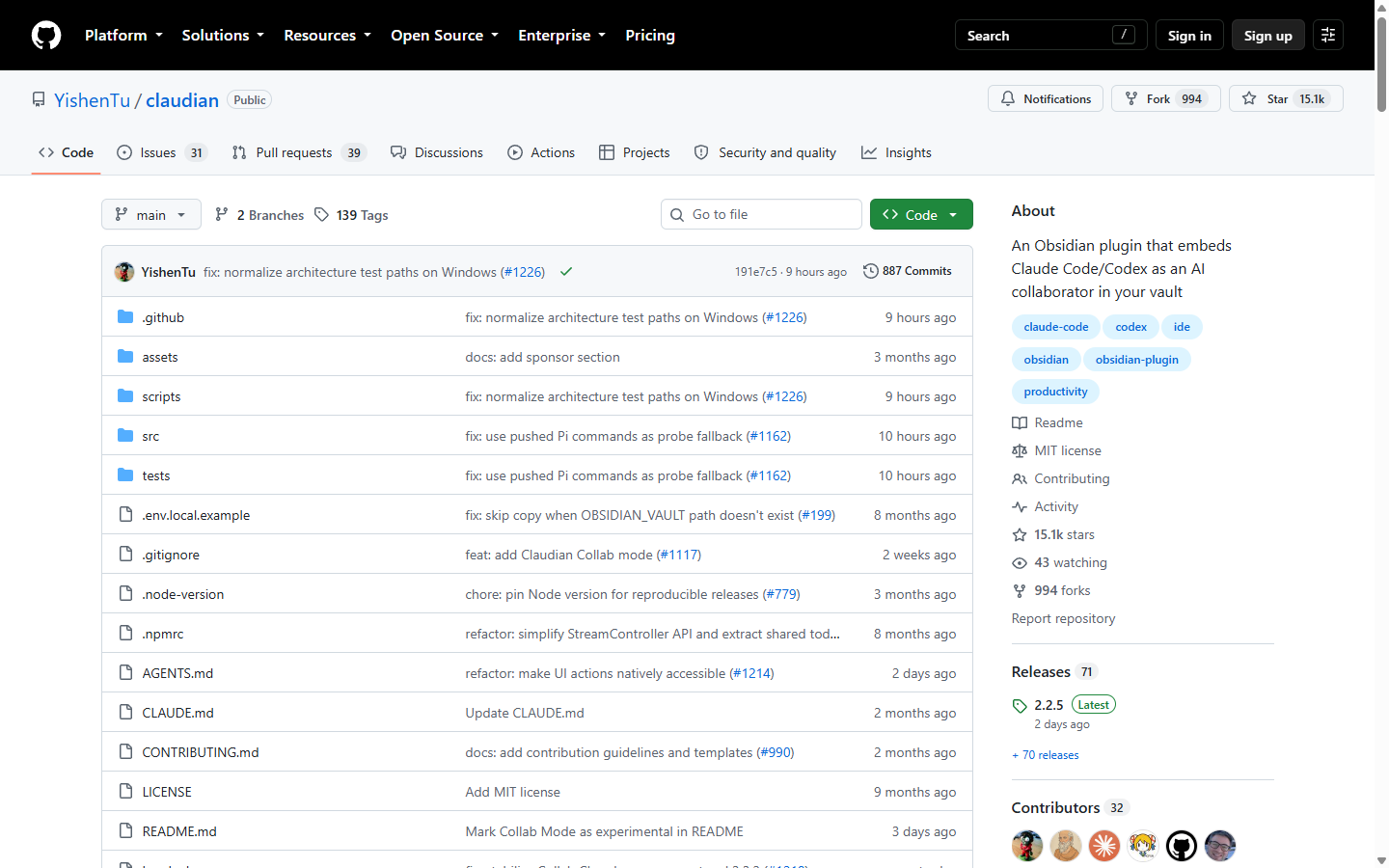Screen dimensions: 1389x868
Task: Click the GitHub octocat contributor avatar
Action: coord(1182,846)
